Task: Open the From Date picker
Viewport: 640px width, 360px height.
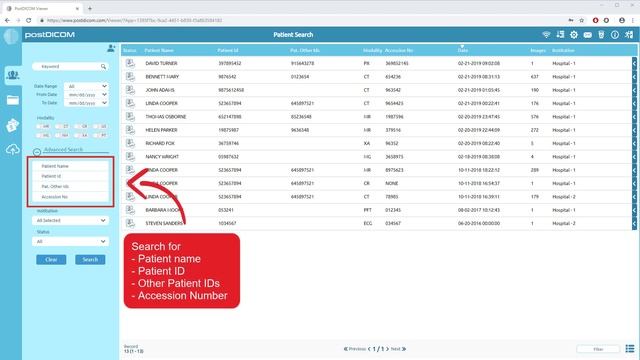Action: (x=86, y=95)
